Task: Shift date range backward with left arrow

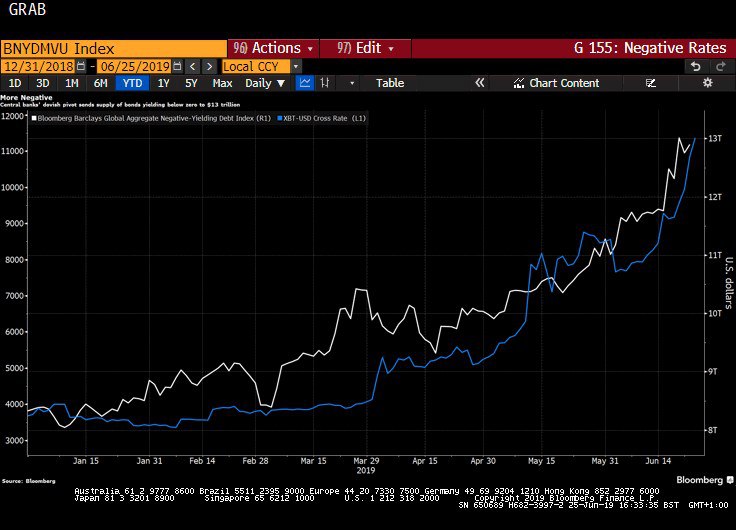Action: 192,66
